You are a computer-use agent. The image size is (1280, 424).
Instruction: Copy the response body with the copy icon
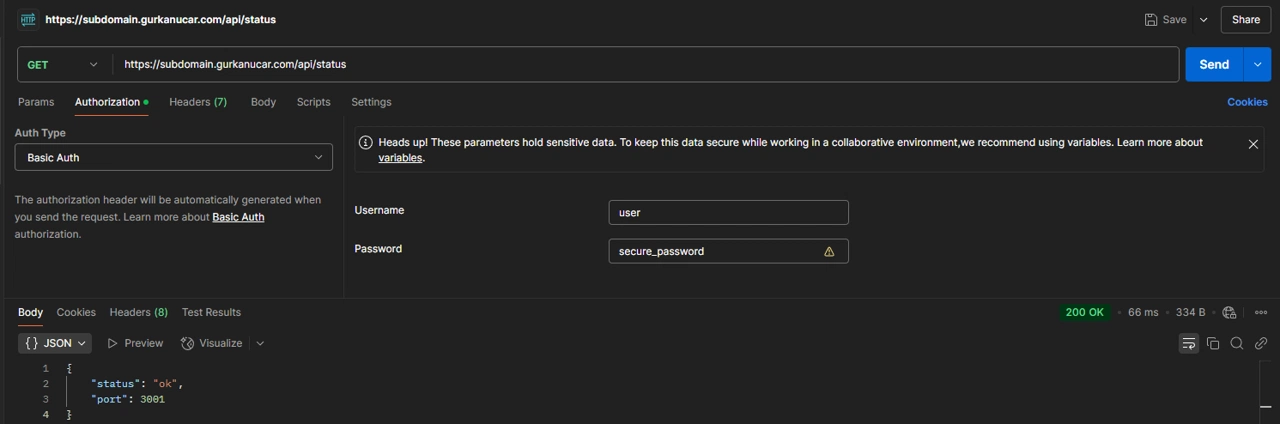[1213, 343]
